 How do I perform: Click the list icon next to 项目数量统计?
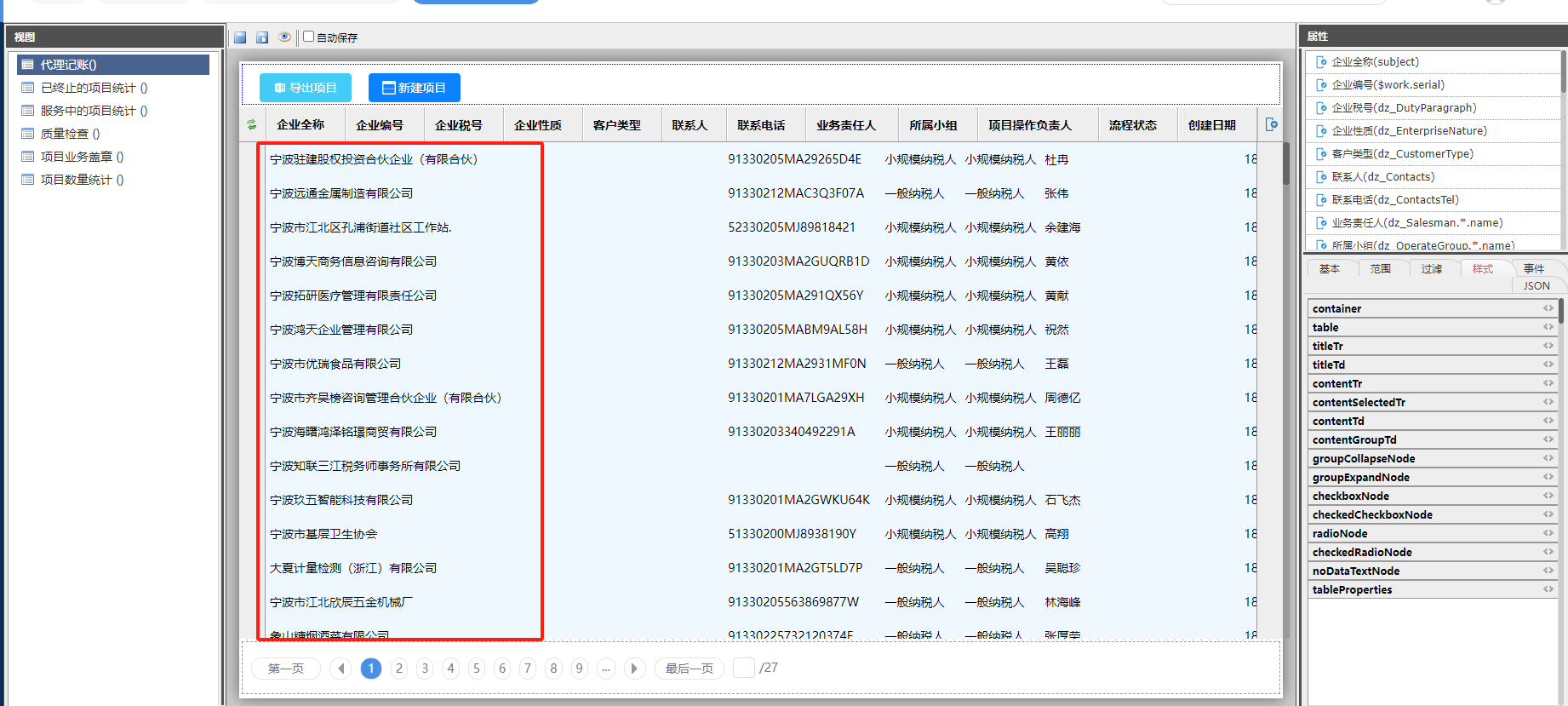(x=28, y=180)
